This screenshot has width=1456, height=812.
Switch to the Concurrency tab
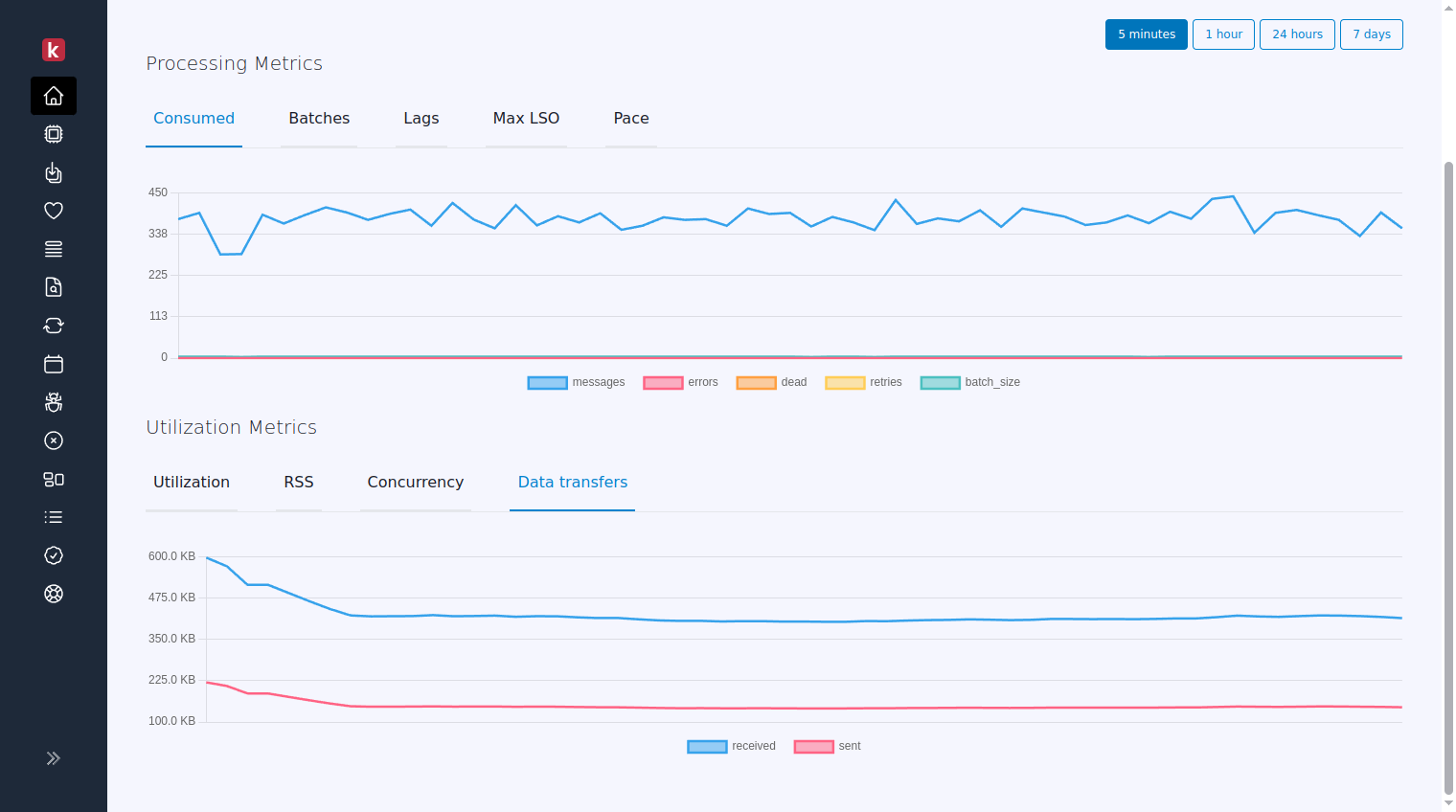(x=415, y=482)
